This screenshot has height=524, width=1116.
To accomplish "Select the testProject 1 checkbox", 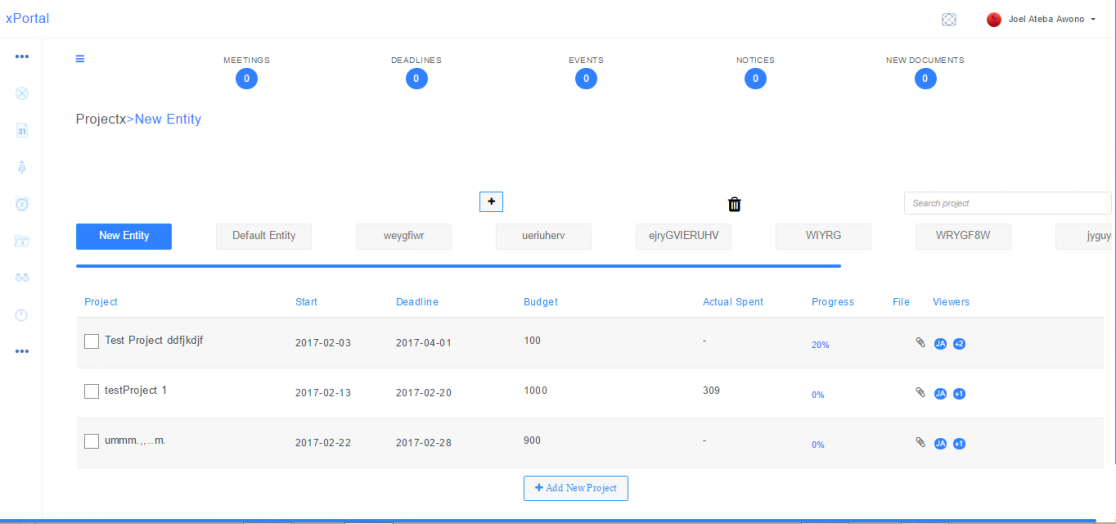I will [92, 391].
